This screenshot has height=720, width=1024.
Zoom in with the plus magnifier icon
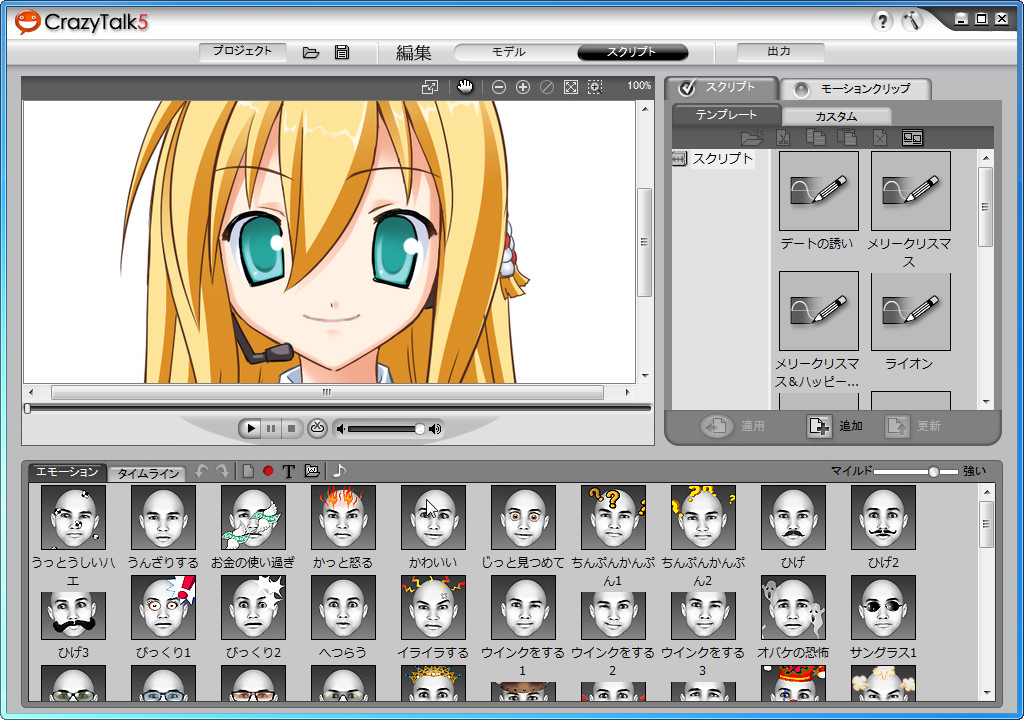point(522,87)
